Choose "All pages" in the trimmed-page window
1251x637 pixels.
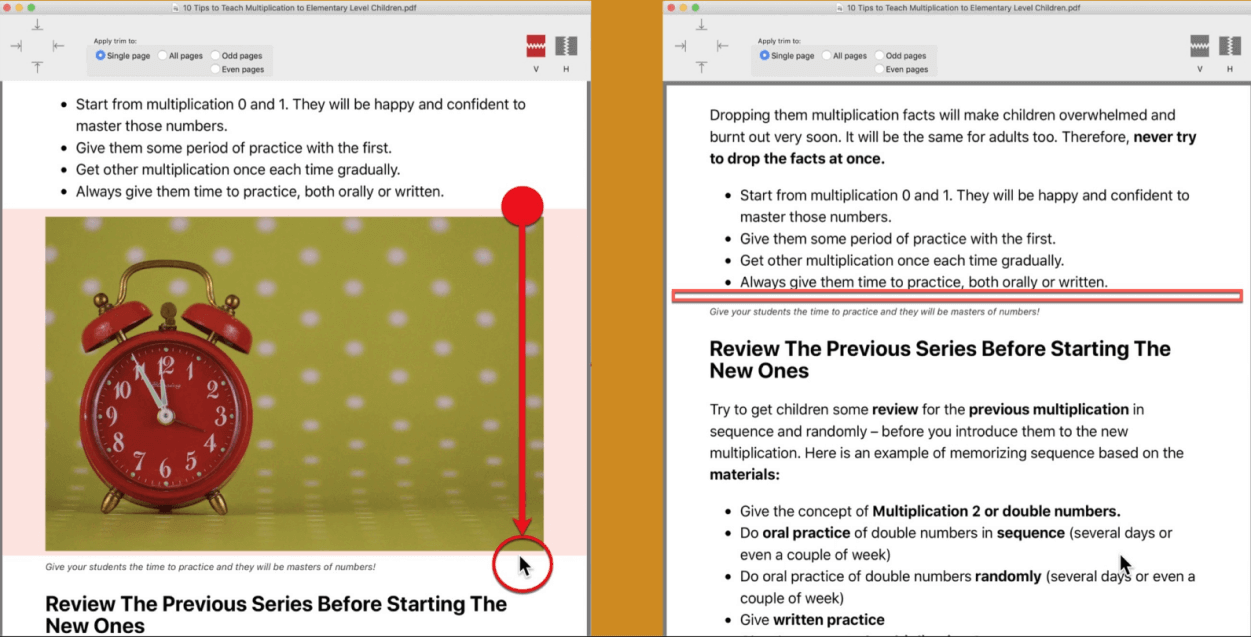[x=826, y=56]
